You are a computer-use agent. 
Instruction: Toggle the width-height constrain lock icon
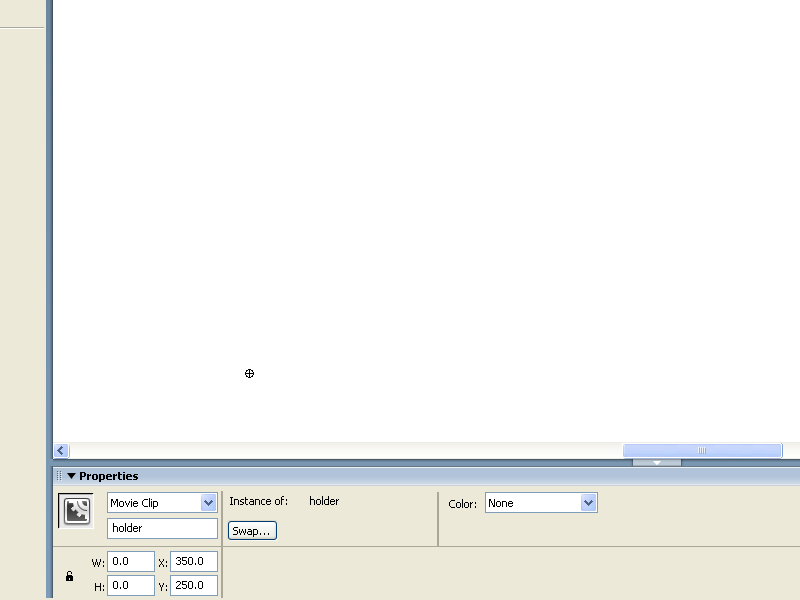click(x=69, y=576)
